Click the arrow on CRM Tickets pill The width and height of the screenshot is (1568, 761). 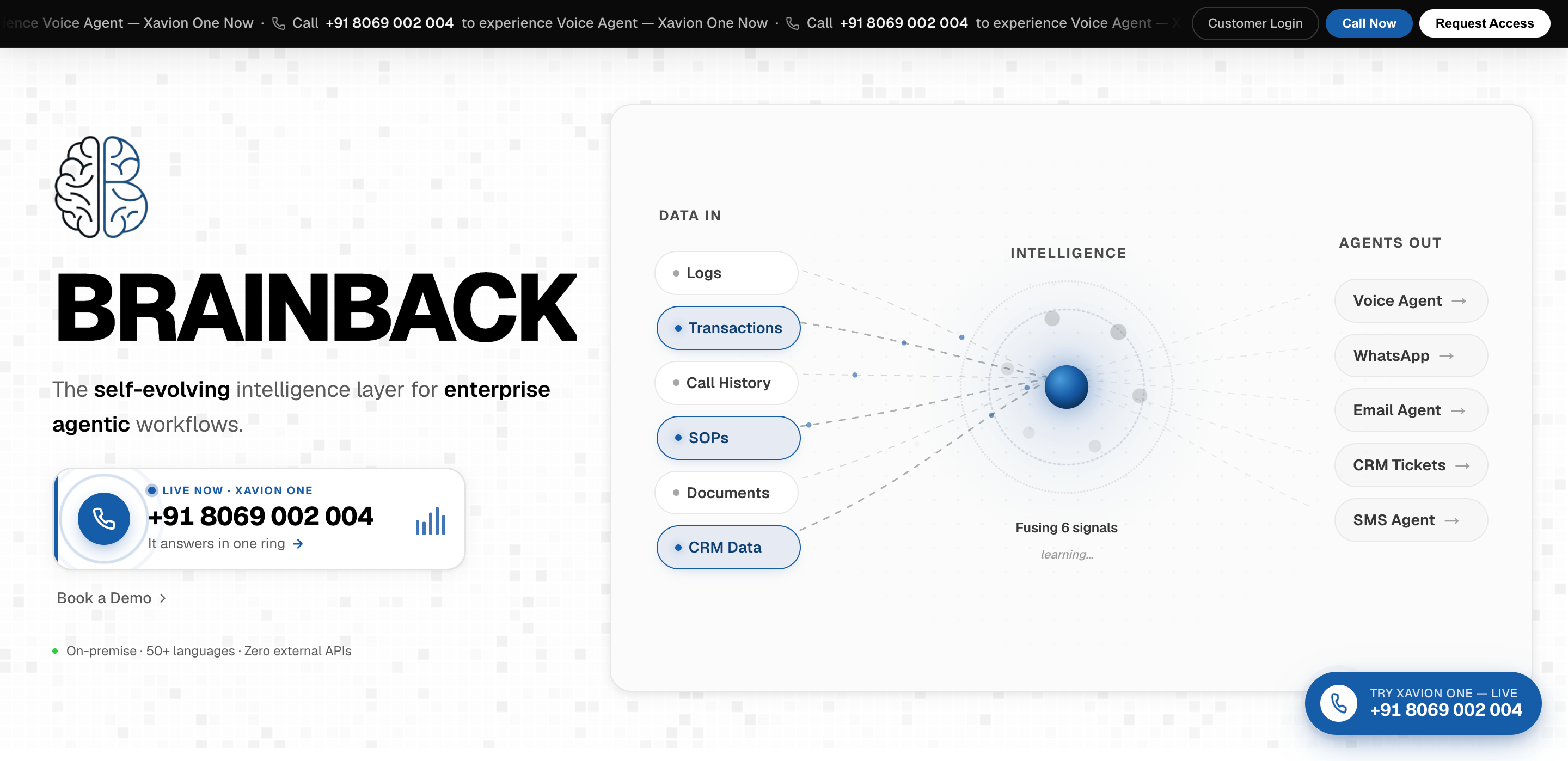pos(1462,465)
